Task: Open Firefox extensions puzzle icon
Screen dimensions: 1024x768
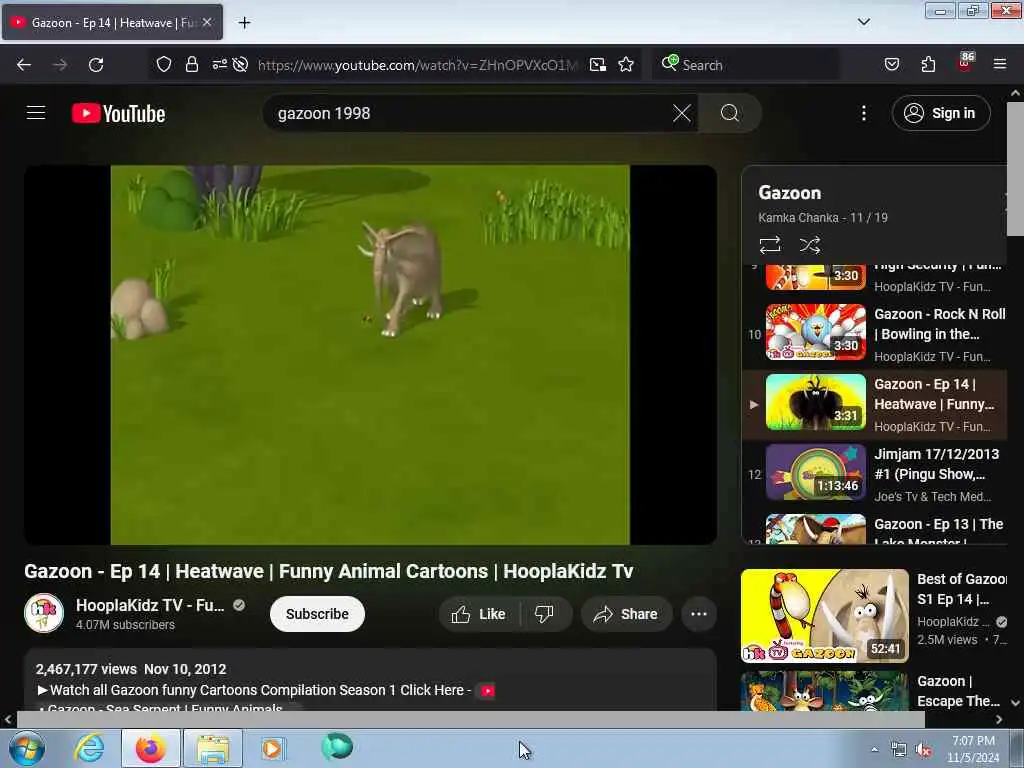Action: 928,65
